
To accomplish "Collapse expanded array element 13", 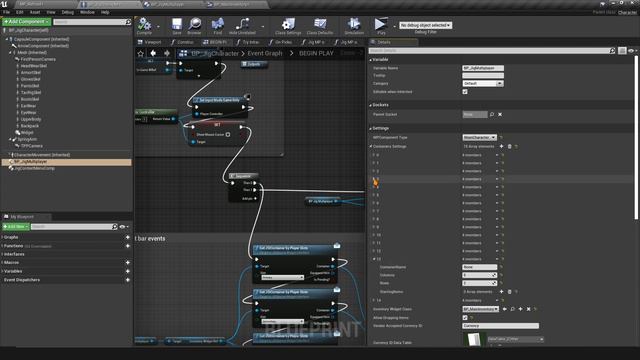I will click(374, 259).
